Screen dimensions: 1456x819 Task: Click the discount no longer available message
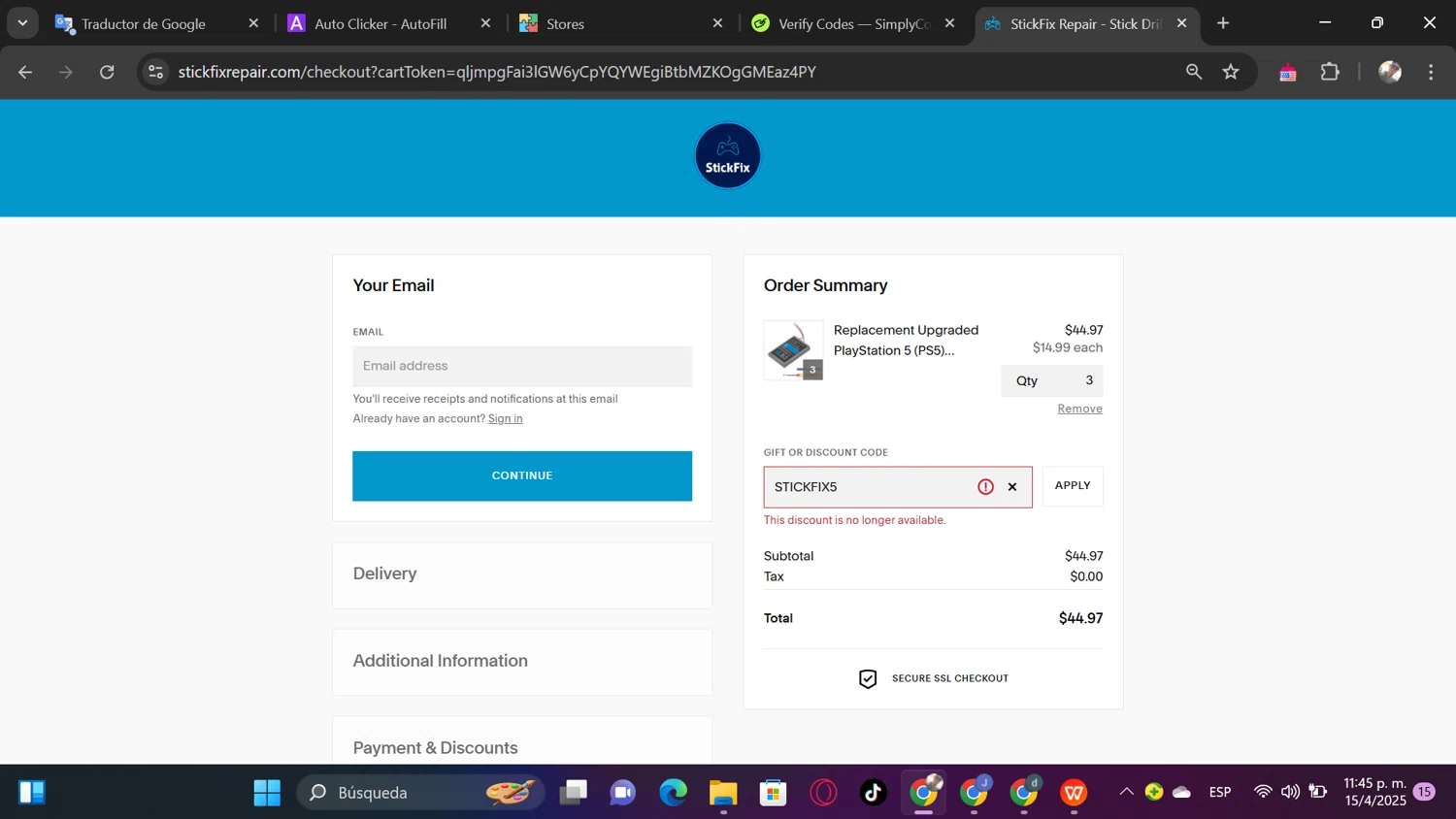(854, 520)
